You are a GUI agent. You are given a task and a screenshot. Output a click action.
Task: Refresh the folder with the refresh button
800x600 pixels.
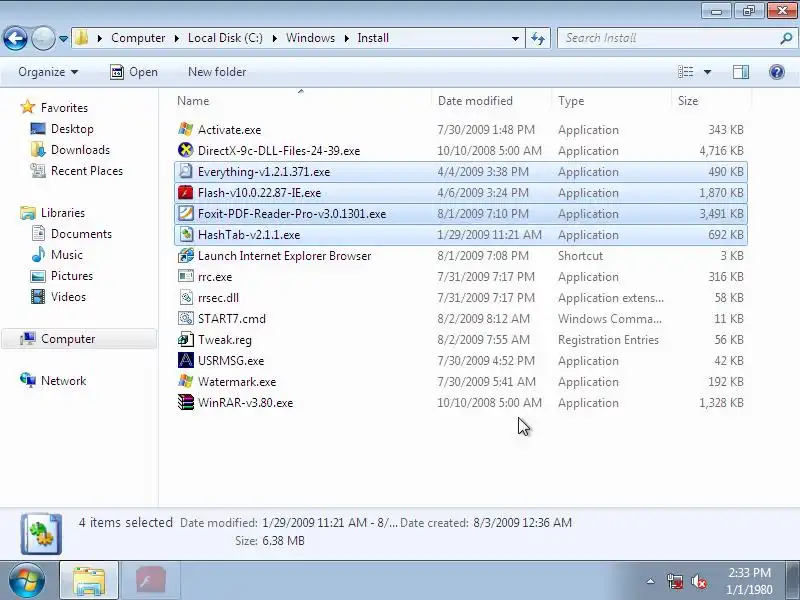[538, 38]
